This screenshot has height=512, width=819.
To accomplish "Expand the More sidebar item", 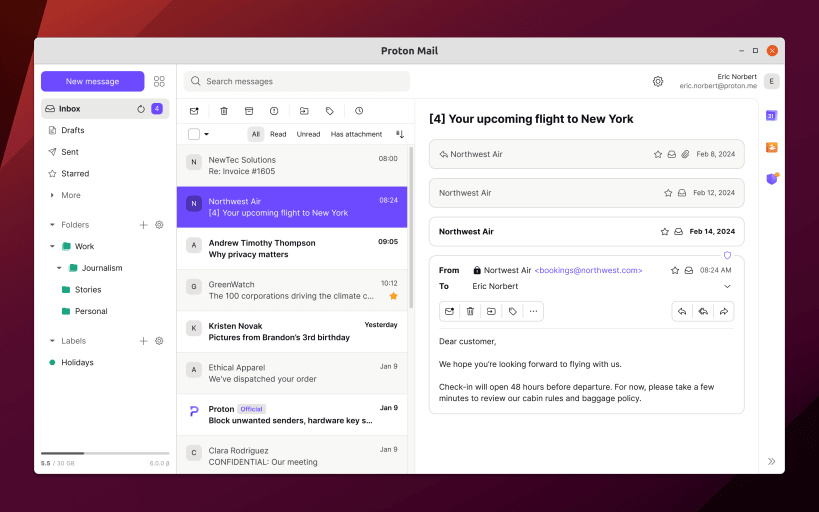I will (x=52, y=195).
